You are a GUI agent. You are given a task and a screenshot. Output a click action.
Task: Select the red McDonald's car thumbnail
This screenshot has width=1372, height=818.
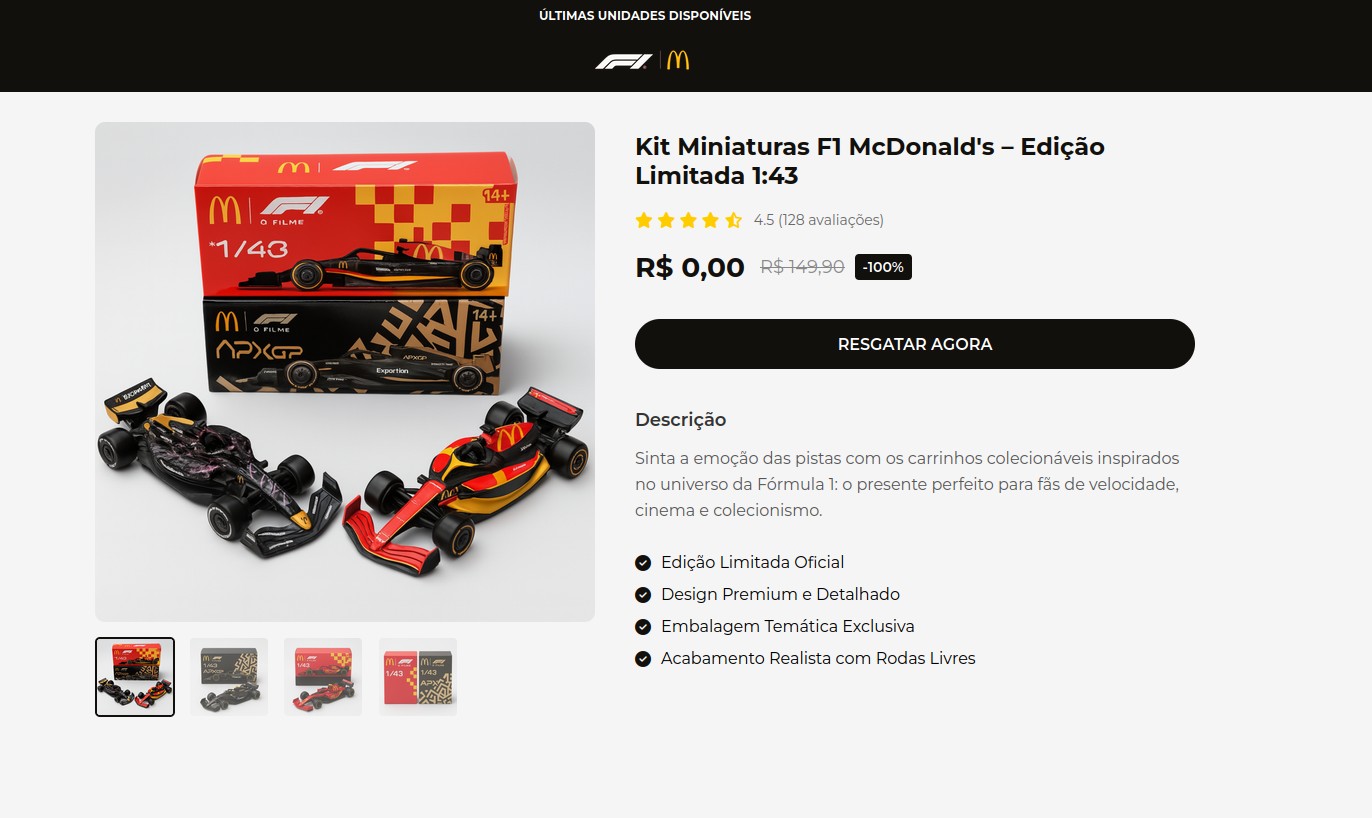[x=323, y=677]
